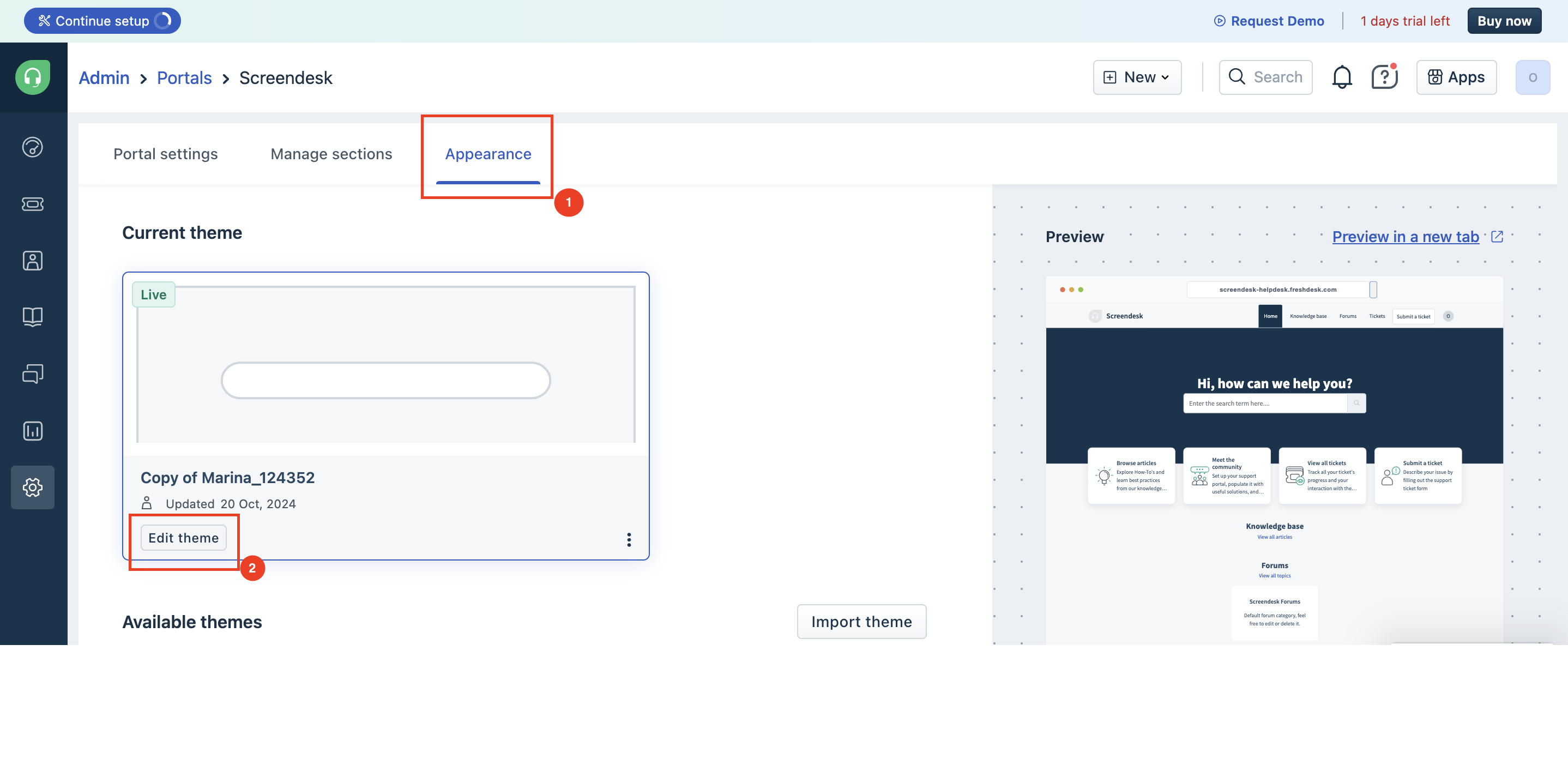Open the contacts sidebar icon
1568x759 pixels.
(33, 261)
